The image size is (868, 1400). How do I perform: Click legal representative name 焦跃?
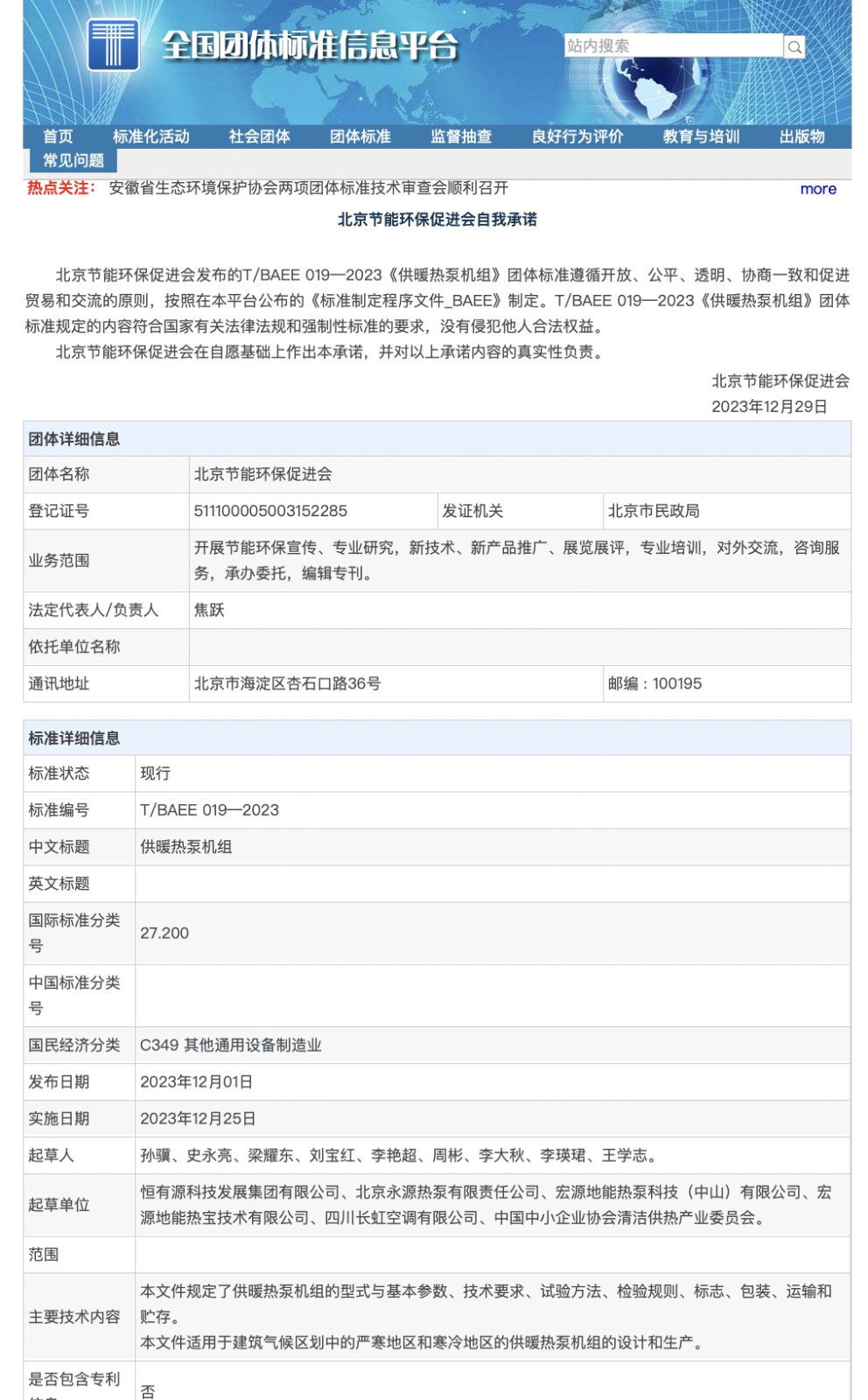point(209,610)
